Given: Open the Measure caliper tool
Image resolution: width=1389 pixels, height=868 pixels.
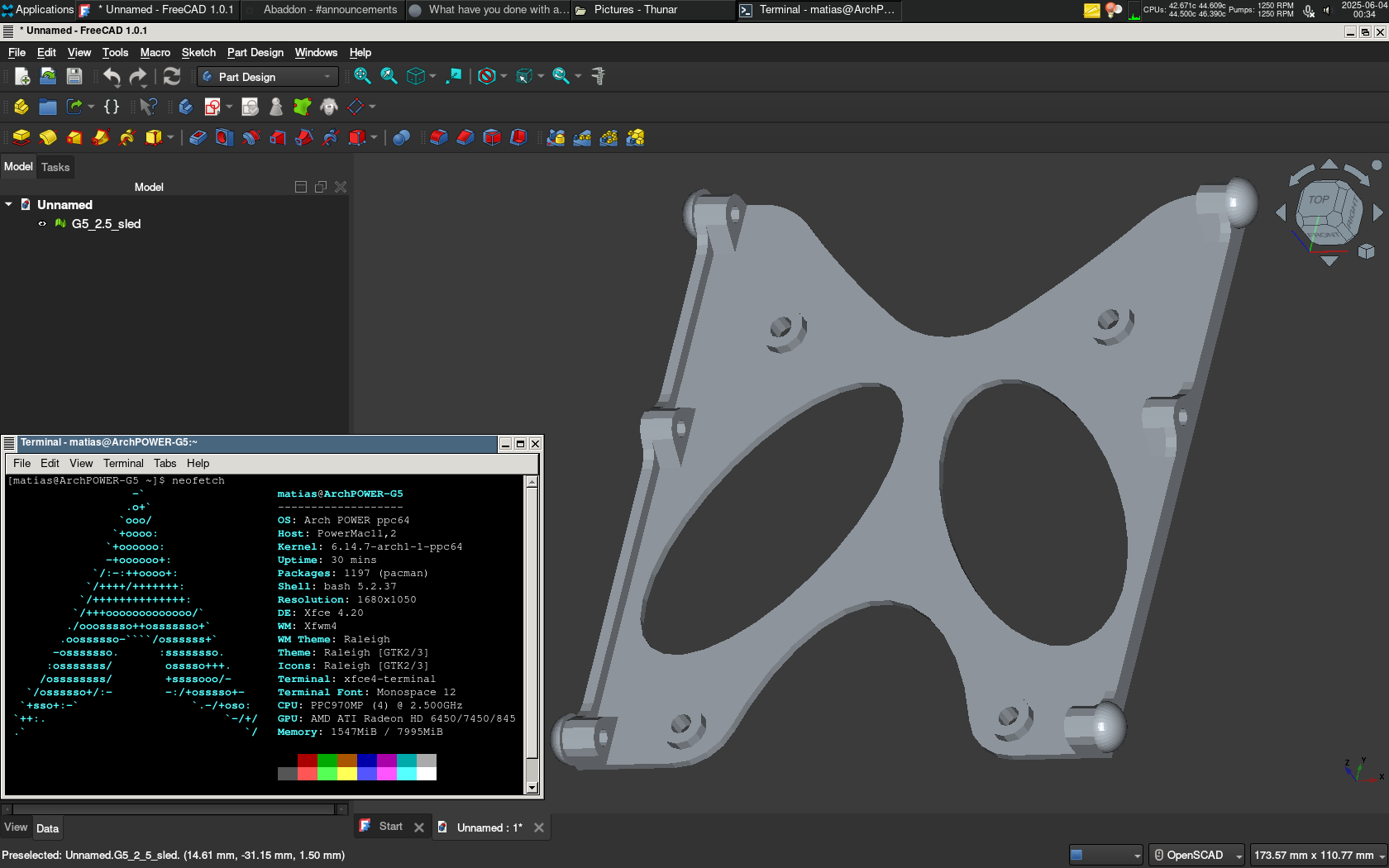Looking at the screenshot, I should pyautogui.click(x=599, y=76).
